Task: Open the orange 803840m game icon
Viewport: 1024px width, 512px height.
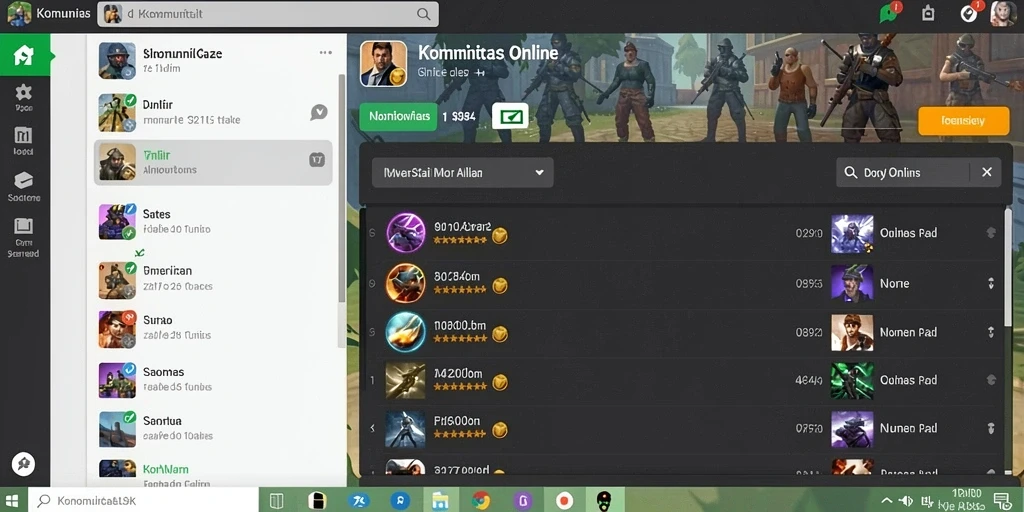Action: click(x=406, y=283)
